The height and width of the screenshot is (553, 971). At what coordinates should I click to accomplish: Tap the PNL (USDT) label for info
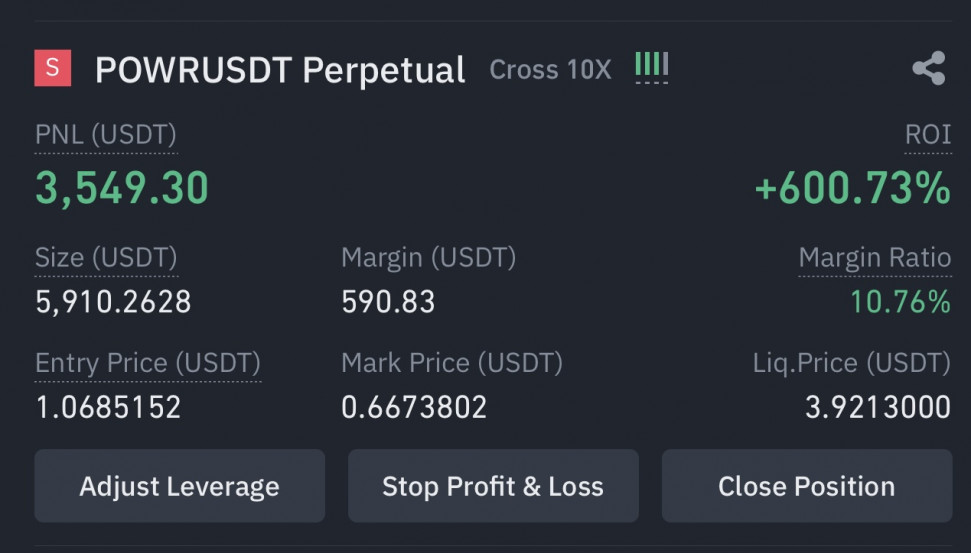tap(106, 135)
